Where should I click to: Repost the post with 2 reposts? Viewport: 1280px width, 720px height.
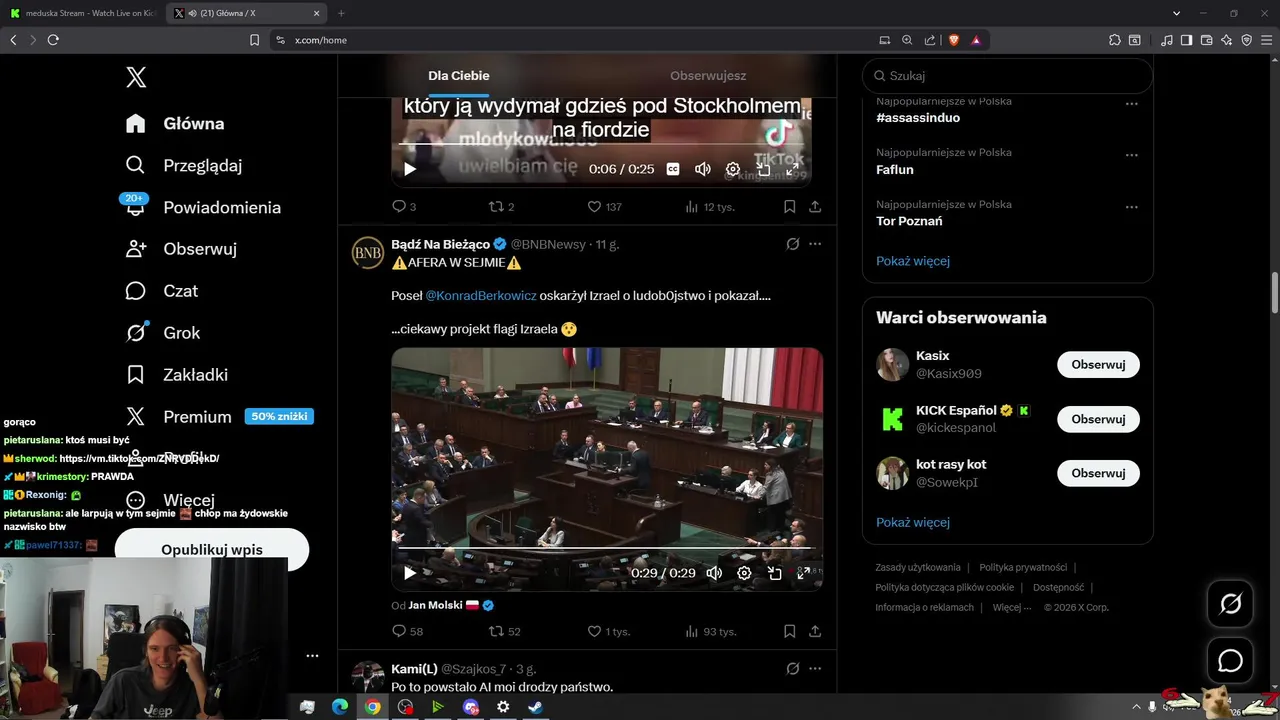point(501,207)
